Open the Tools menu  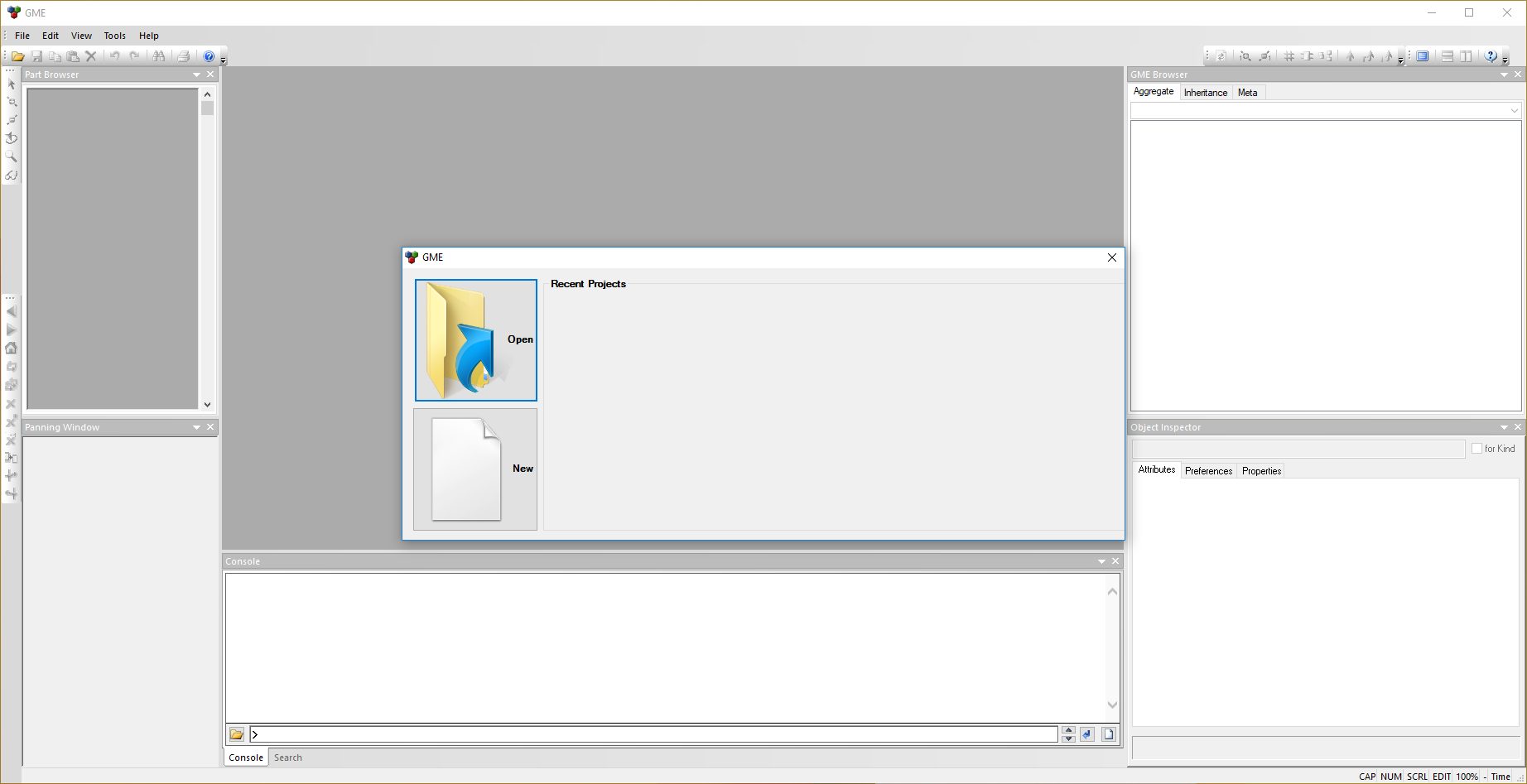(x=115, y=36)
